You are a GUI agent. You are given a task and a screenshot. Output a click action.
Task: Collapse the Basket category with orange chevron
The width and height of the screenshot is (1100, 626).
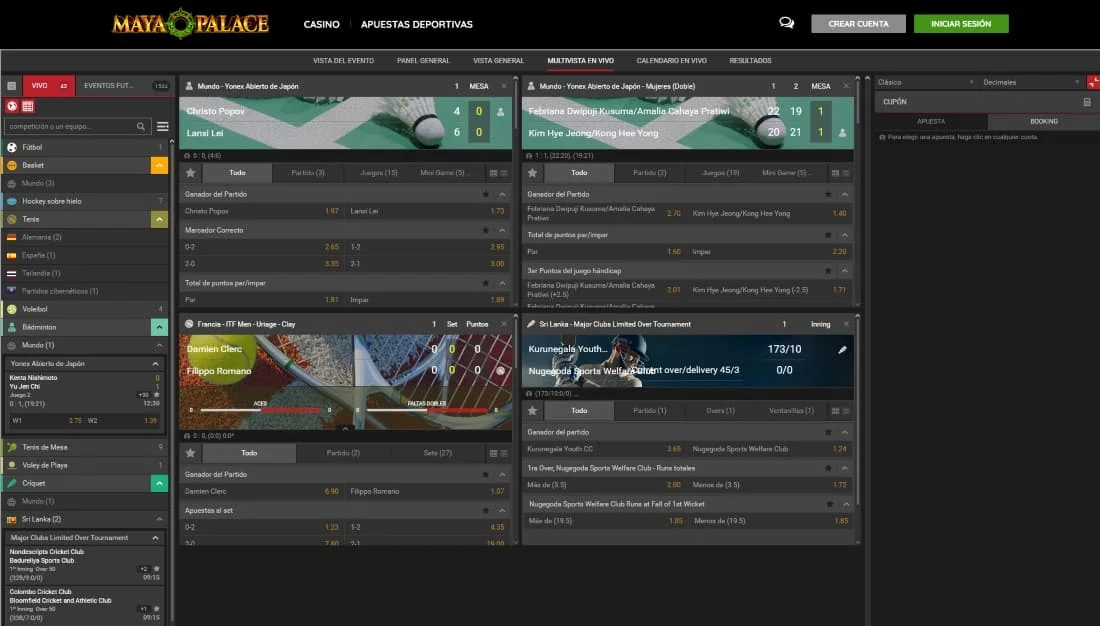coord(159,165)
